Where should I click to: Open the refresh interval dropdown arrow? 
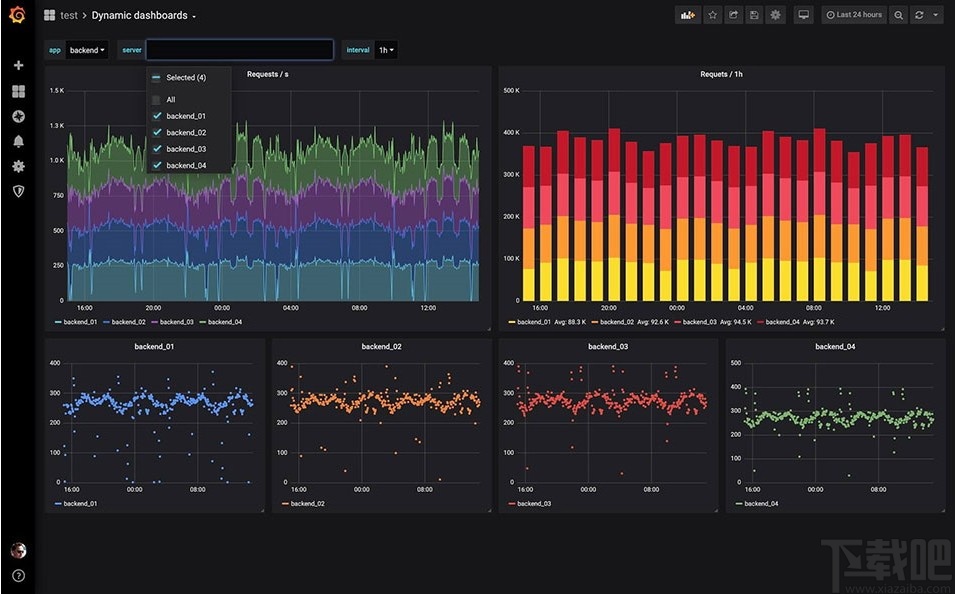pos(934,15)
